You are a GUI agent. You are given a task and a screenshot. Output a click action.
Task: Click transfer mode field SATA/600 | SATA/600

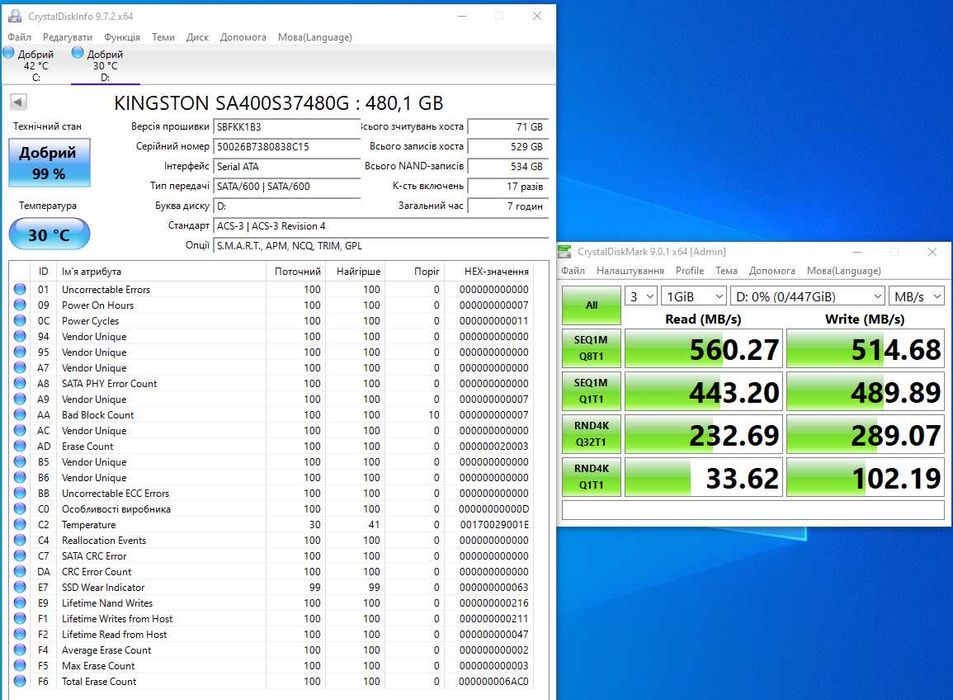pos(287,186)
